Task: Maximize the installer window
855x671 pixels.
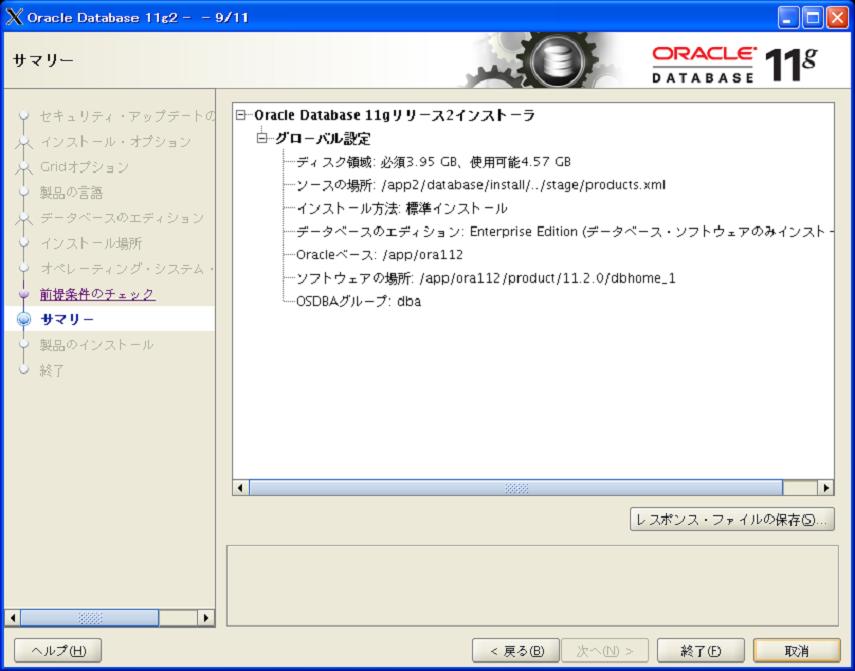Action: [x=812, y=17]
